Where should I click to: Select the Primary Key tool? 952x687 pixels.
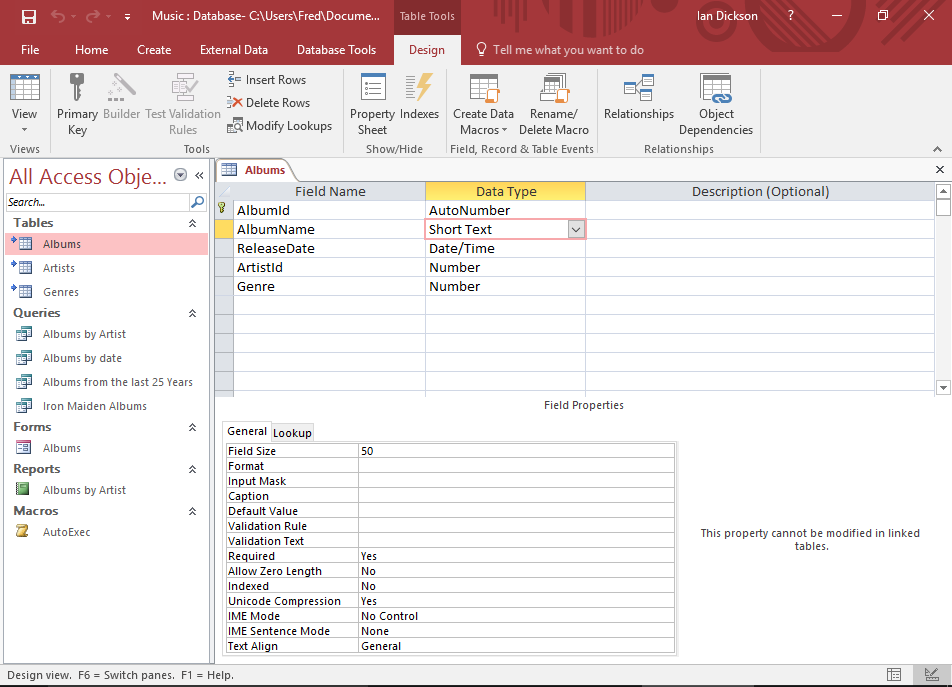77,98
